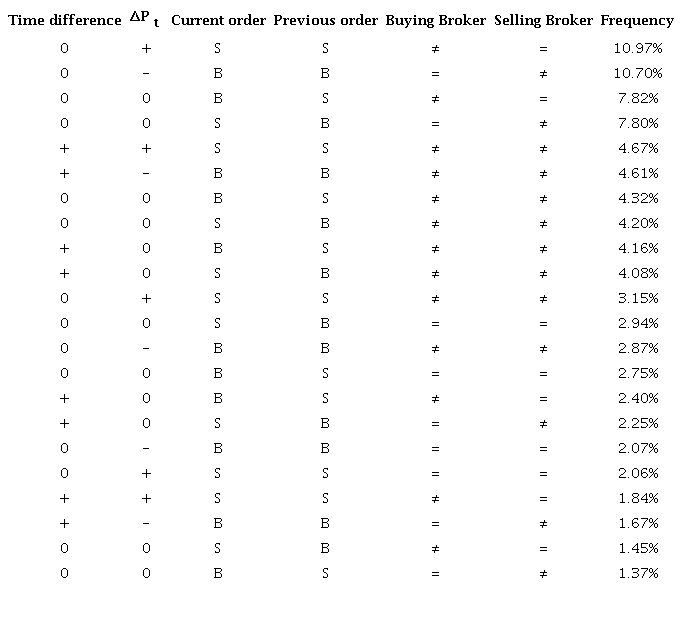Click the 2.07% frequency value
Screen dimensions: 683x617
click(637, 448)
